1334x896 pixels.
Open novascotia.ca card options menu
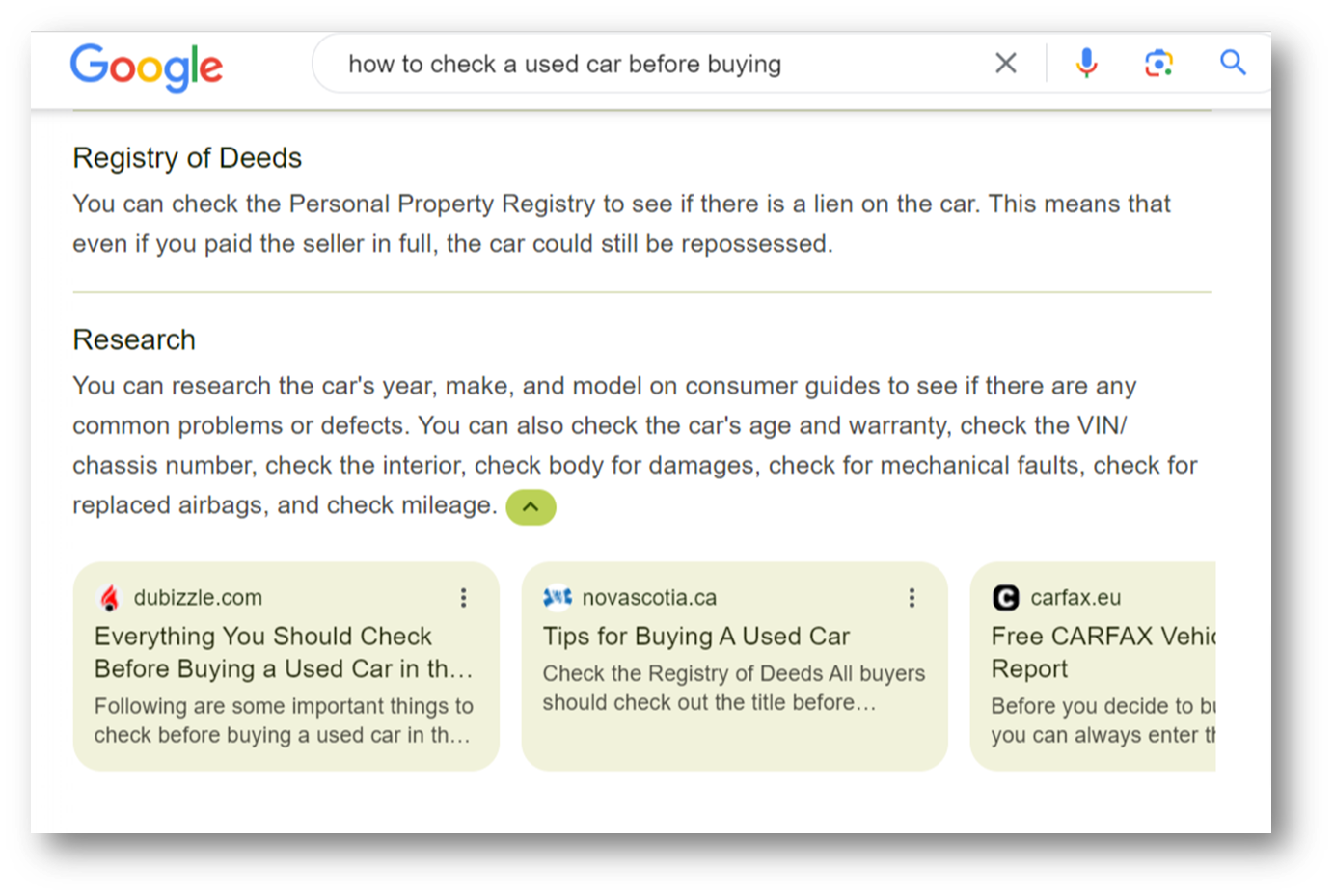coord(912,598)
